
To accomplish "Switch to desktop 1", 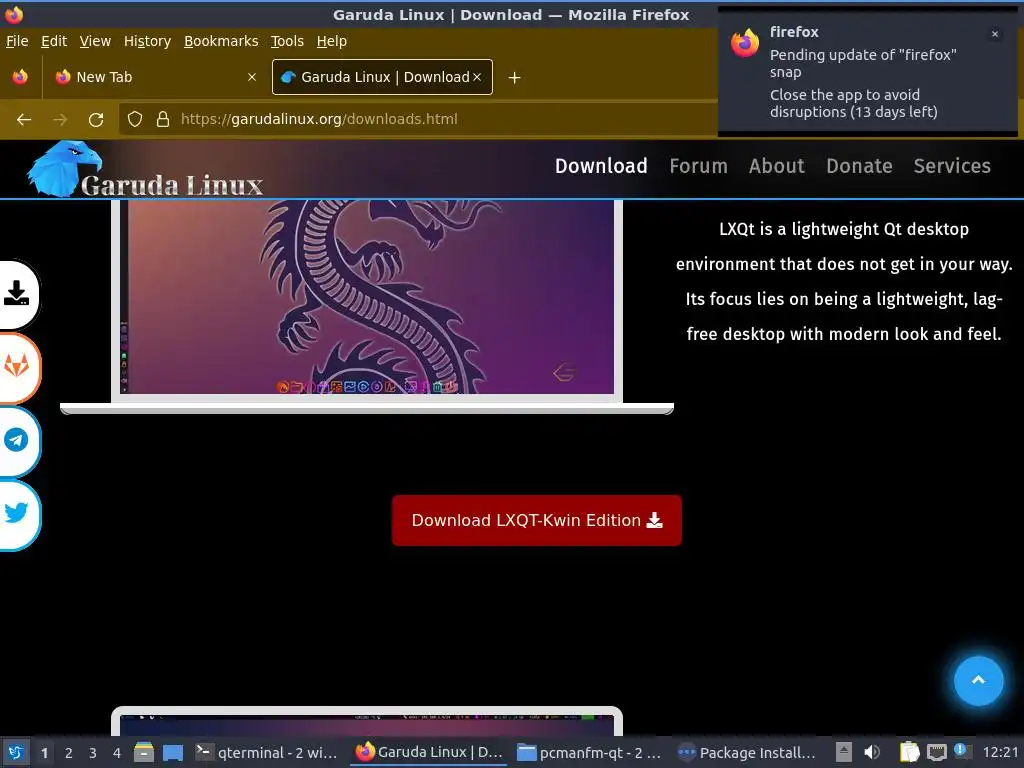I will (44, 753).
